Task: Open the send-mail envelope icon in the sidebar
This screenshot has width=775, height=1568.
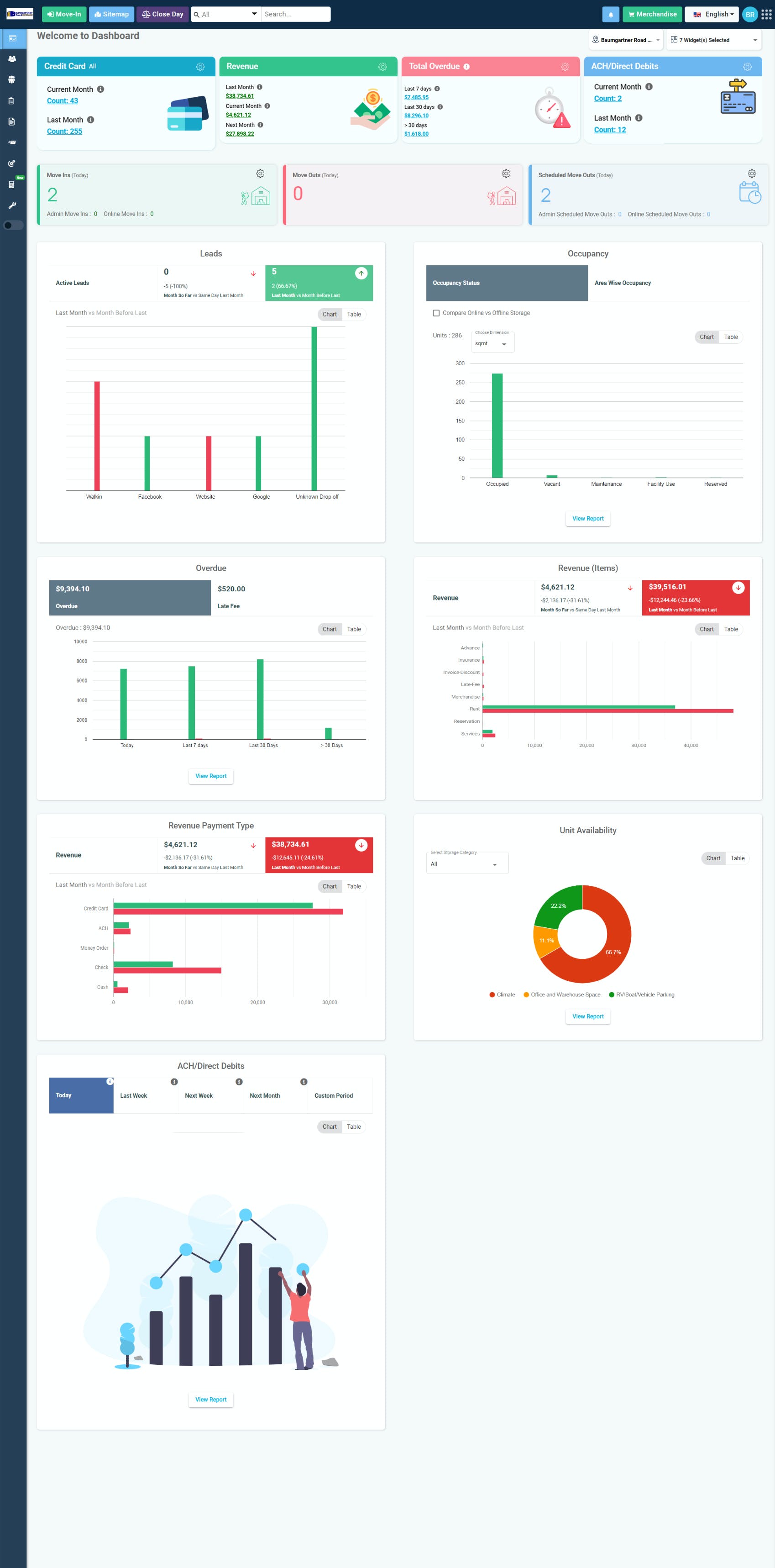Action: coord(12,142)
